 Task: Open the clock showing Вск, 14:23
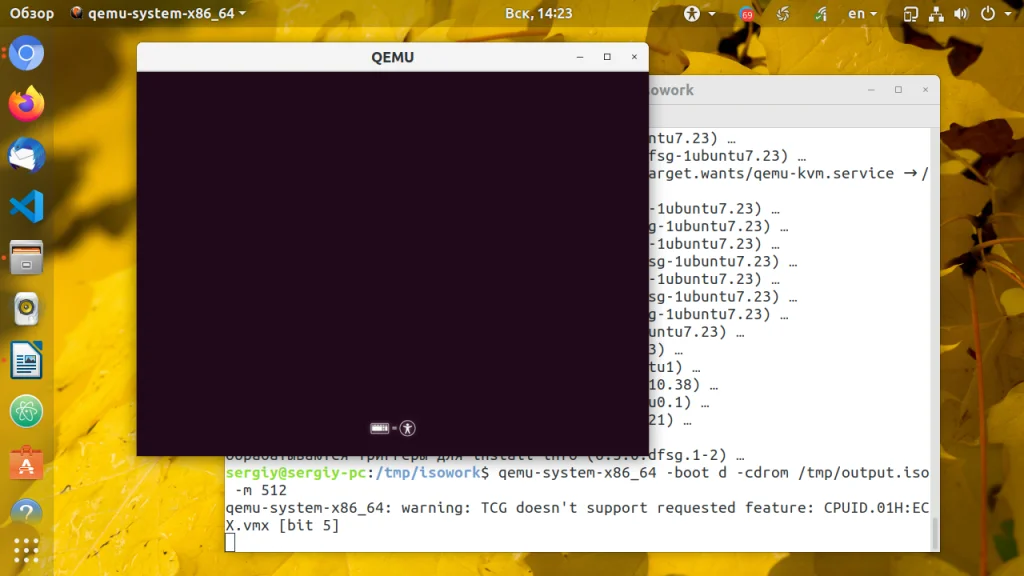(x=538, y=13)
